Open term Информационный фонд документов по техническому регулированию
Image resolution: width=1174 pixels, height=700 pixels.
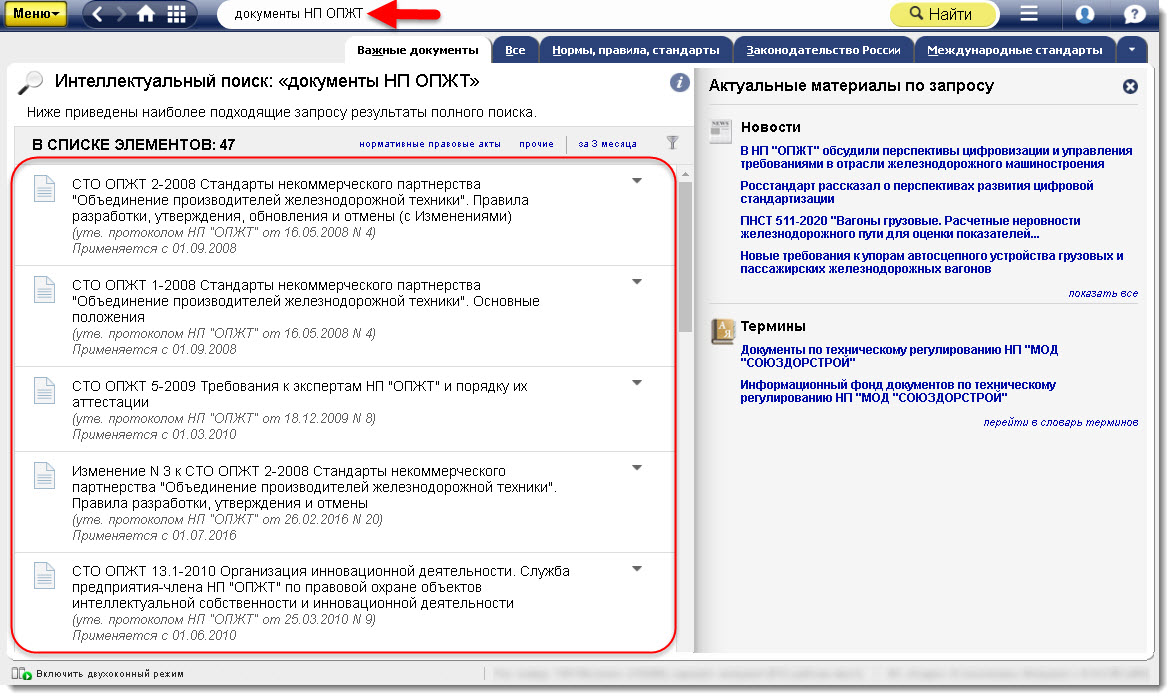(898, 391)
